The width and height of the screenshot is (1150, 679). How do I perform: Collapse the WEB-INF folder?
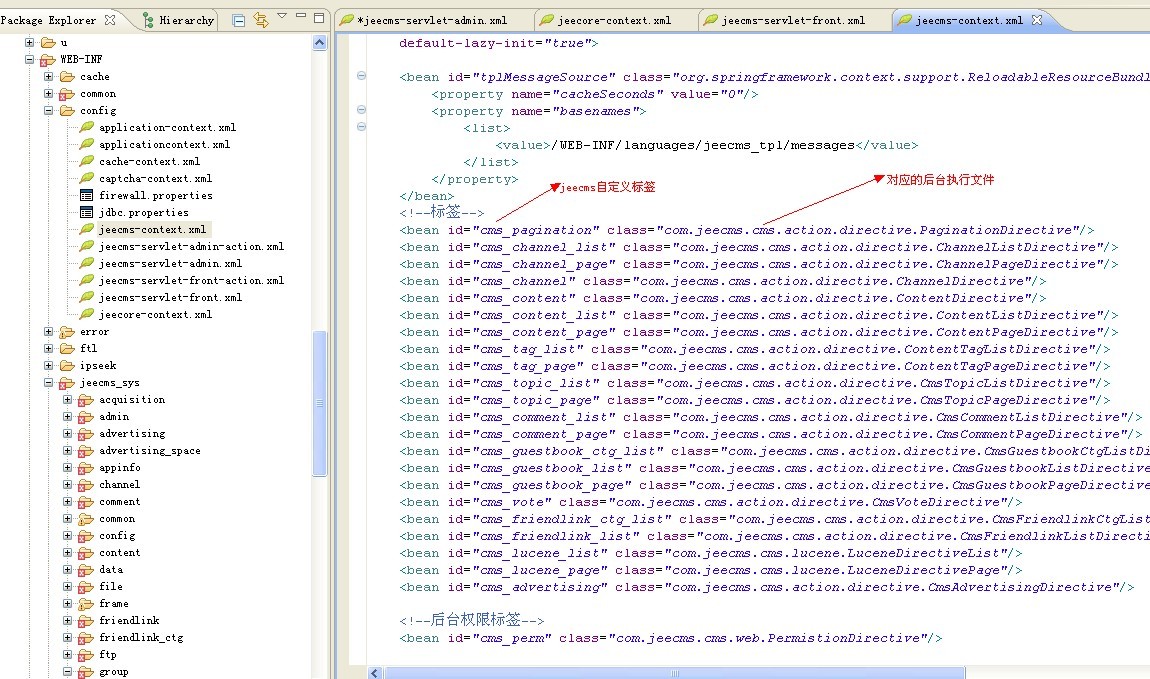[29, 59]
